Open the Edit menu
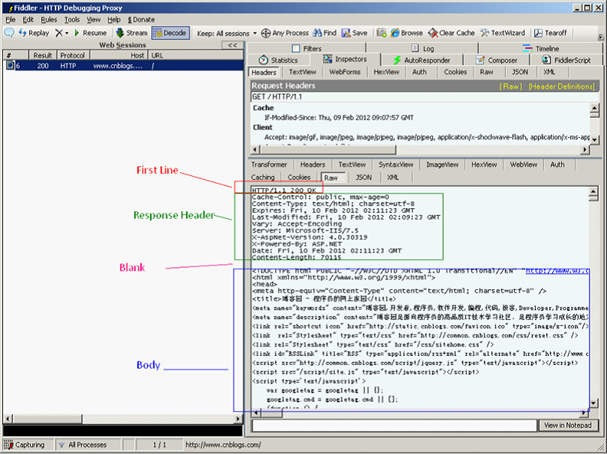The height and width of the screenshot is (454, 607). pos(28,19)
